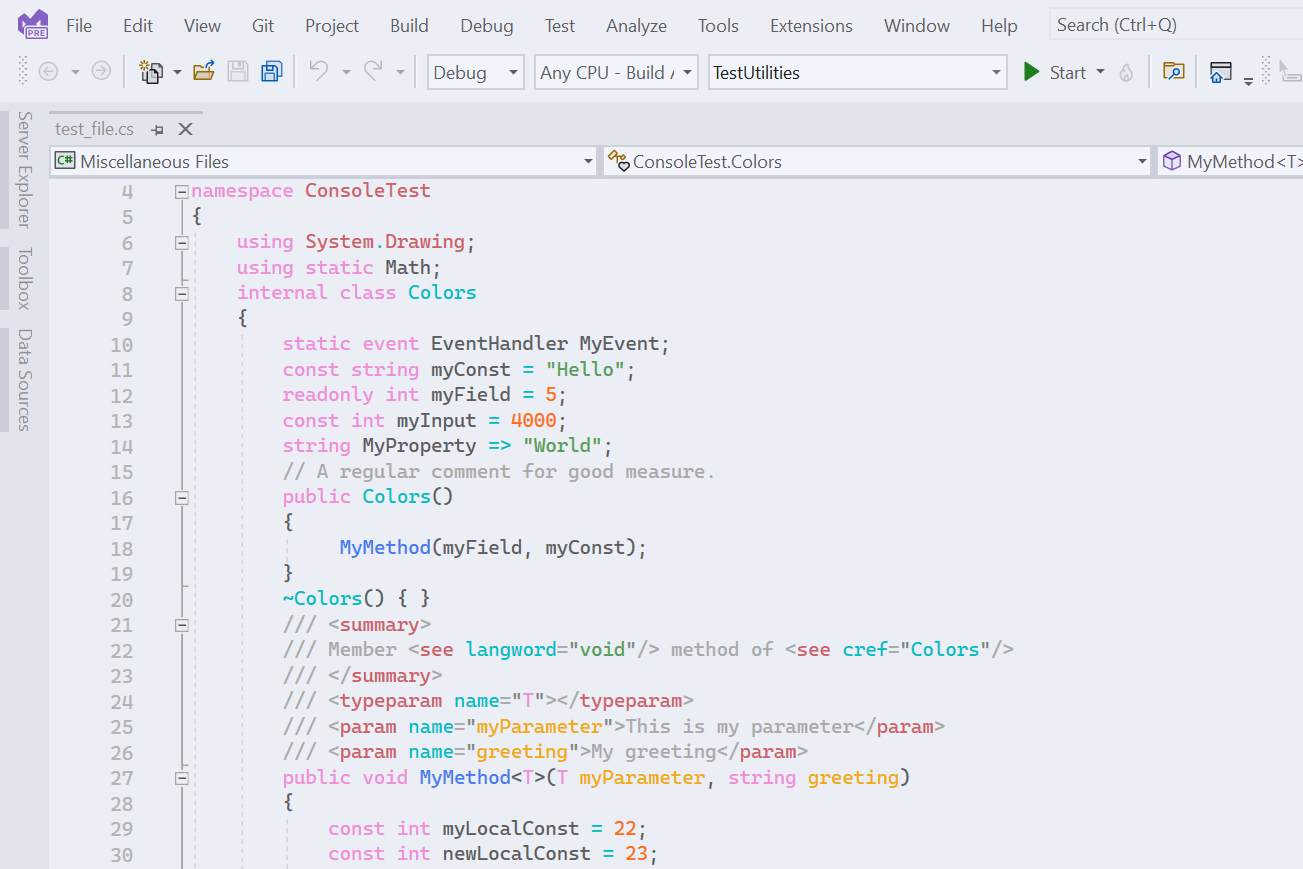Open the ConsoleTest.Colors navigation dropdown

click(1141, 161)
